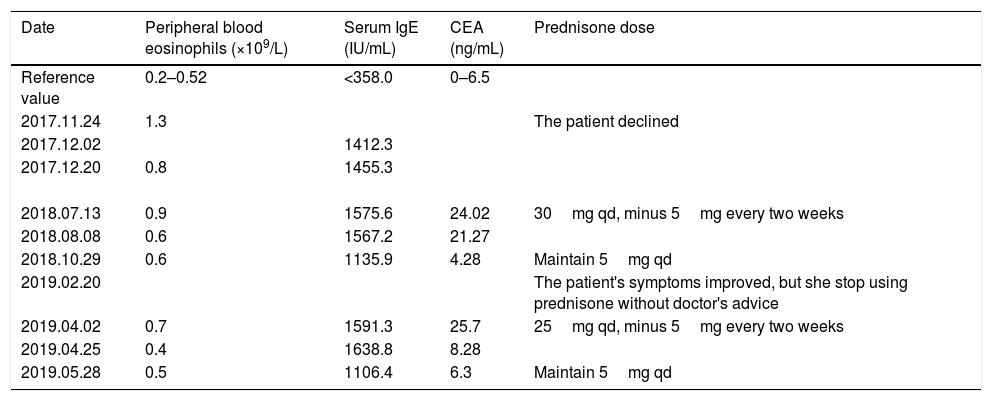
Task: Click the Reference value row label
Action: pyautogui.click(x=58, y=87)
